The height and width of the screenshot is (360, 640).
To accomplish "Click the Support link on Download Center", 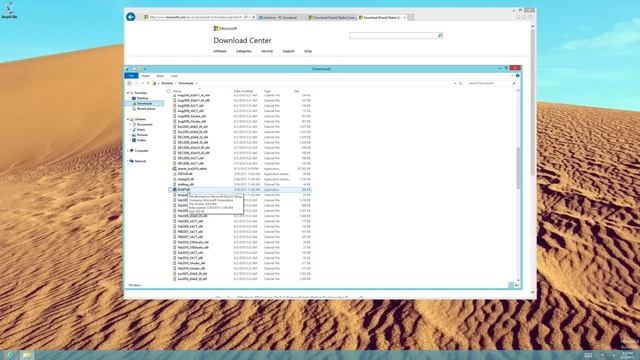I will (288, 51).
